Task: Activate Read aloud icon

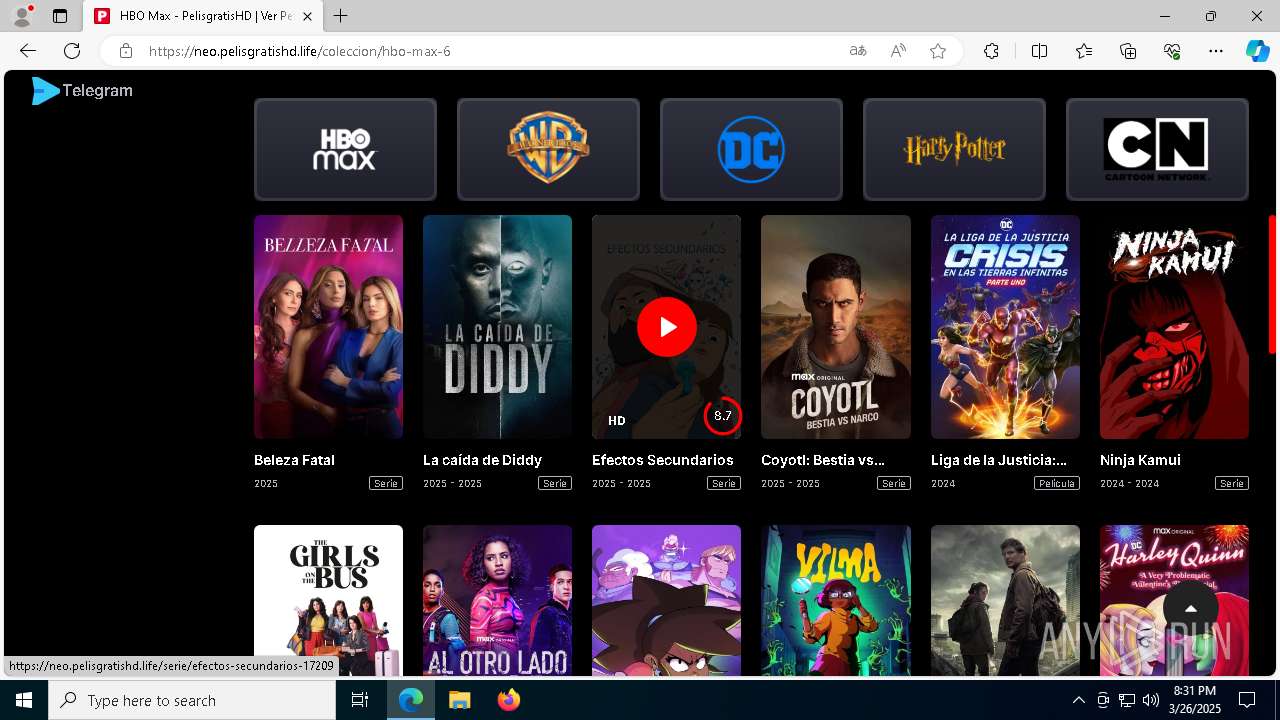Action: click(898, 51)
